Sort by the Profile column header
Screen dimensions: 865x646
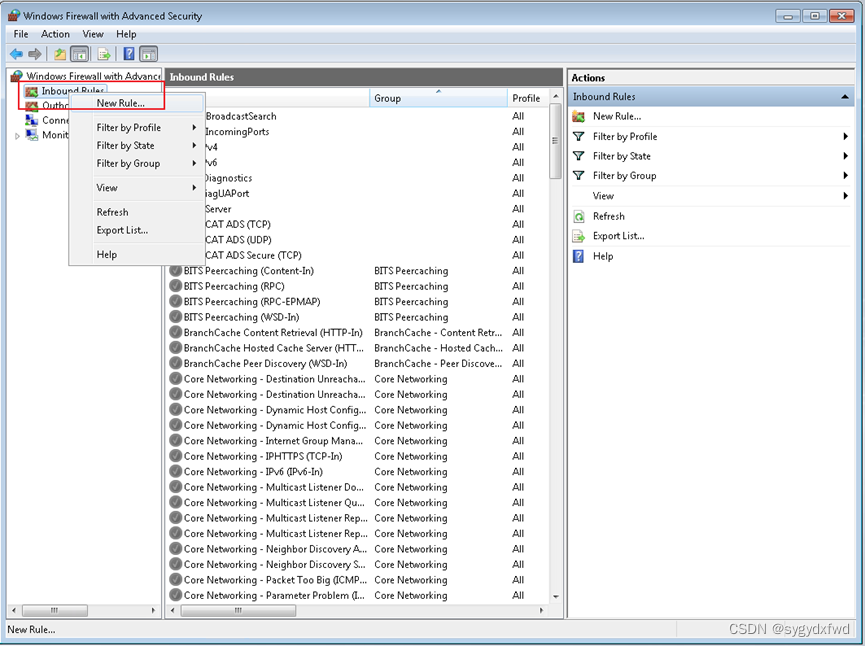tap(528, 98)
